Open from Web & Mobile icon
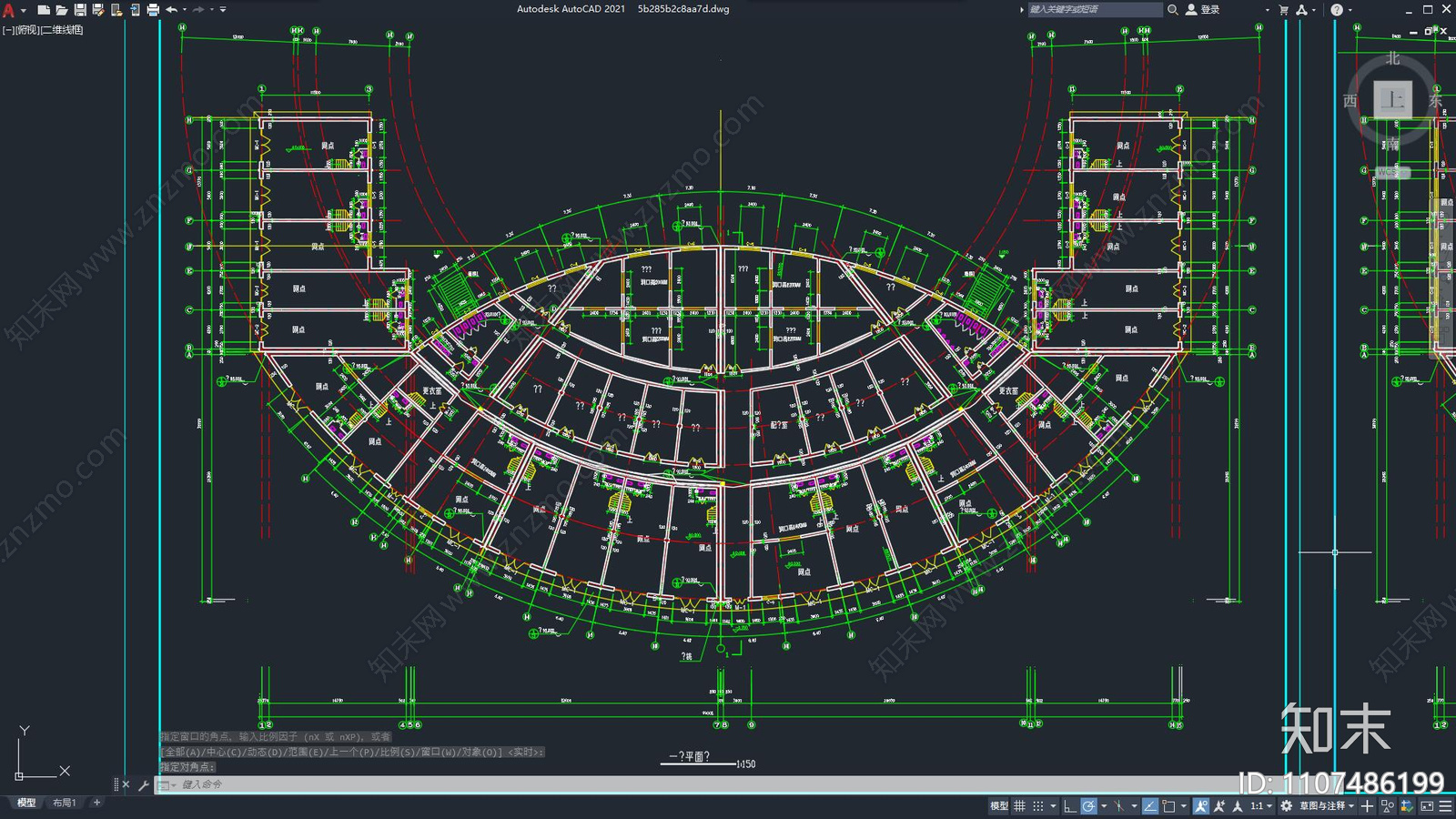The width and height of the screenshot is (1456, 819). tap(116, 10)
